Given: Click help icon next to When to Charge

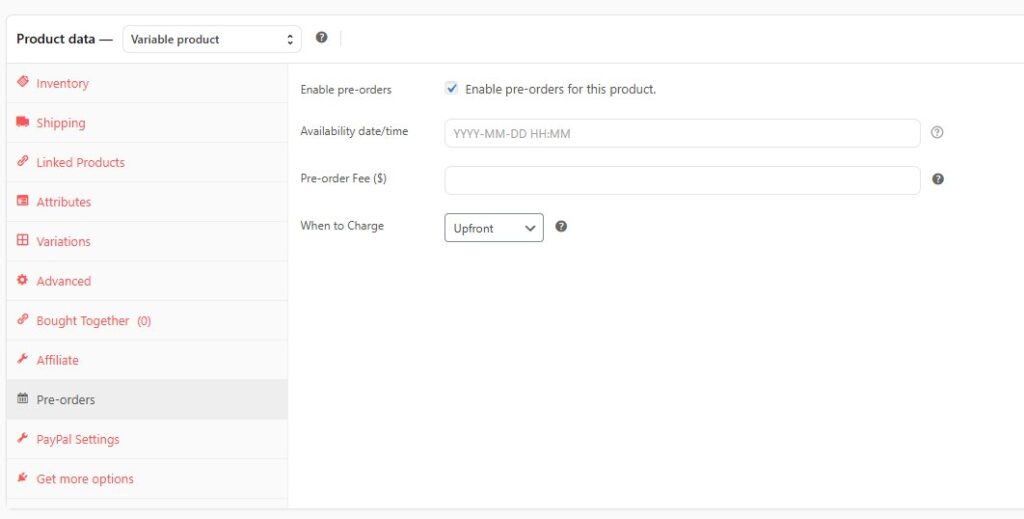Looking at the screenshot, I should click(561, 227).
